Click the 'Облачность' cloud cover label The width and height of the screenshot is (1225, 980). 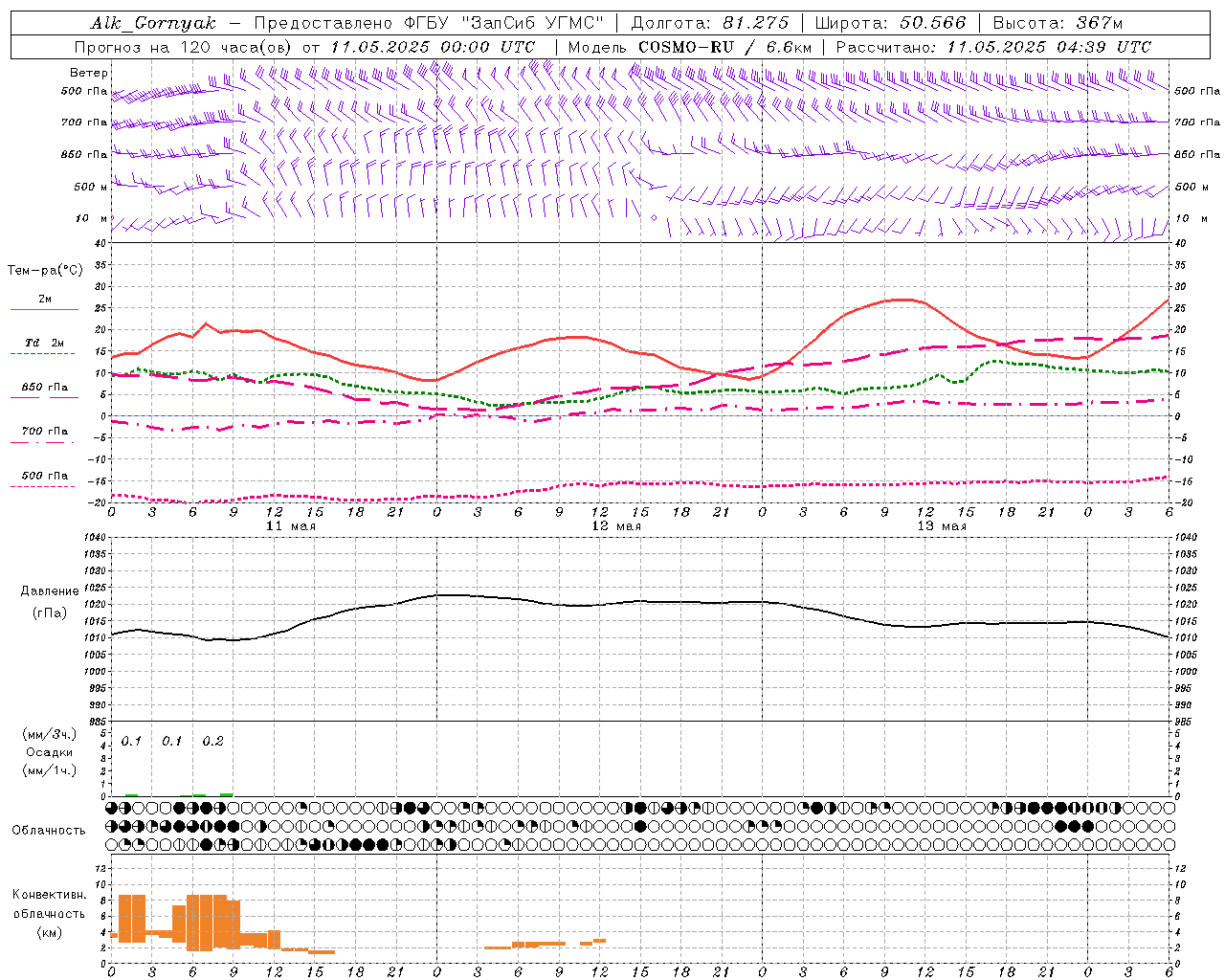pos(49,830)
